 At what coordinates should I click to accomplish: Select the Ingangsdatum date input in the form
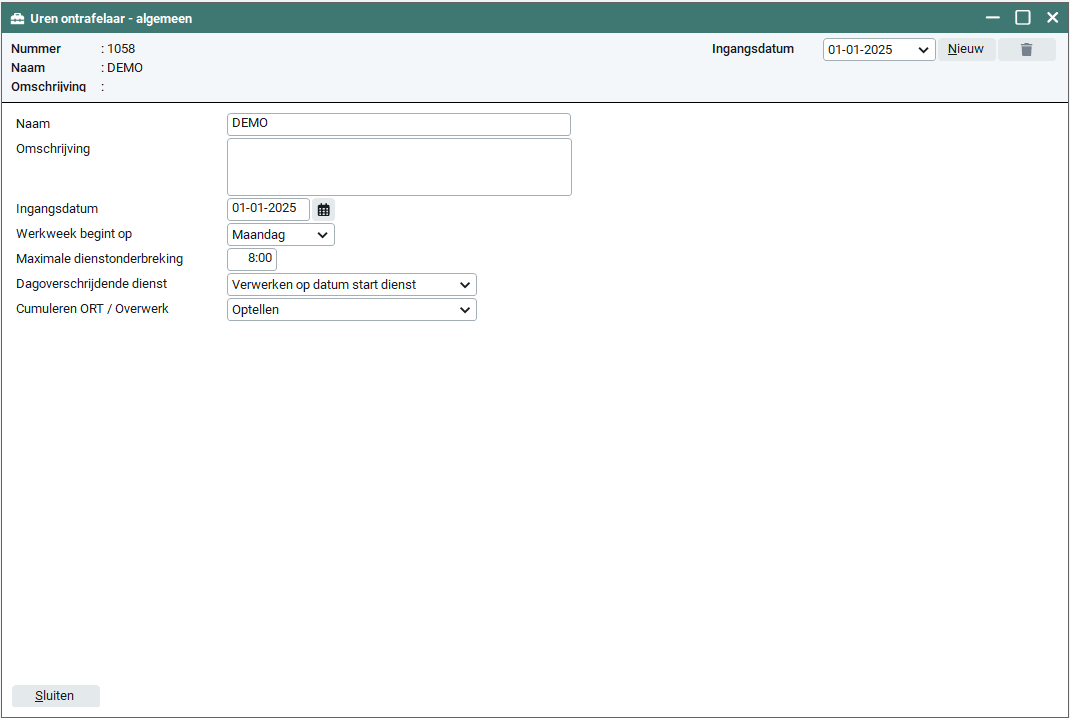[267, 209]
